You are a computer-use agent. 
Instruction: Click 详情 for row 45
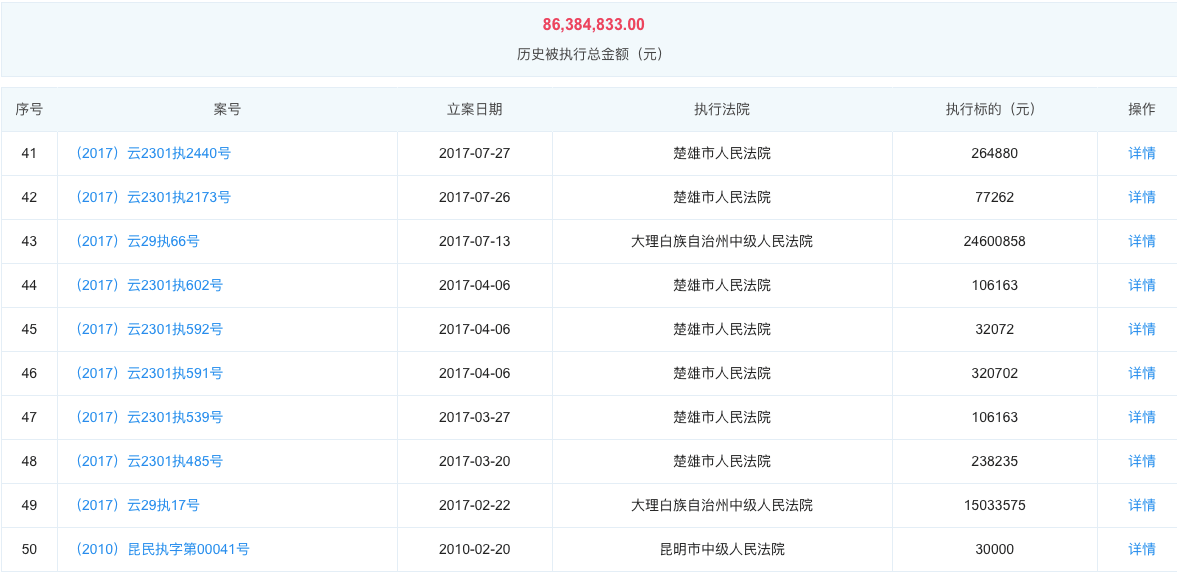1141,329
